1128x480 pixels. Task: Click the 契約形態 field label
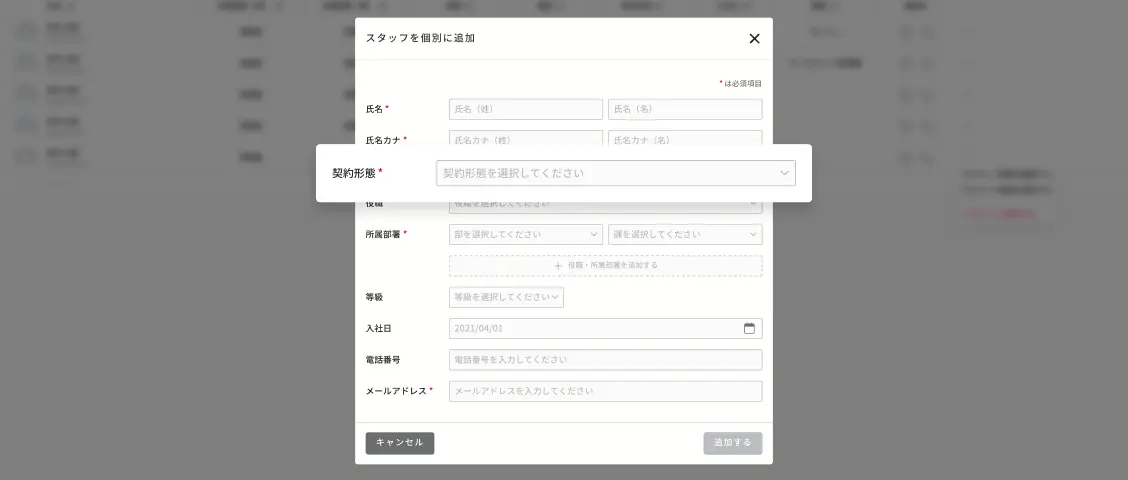353,173
